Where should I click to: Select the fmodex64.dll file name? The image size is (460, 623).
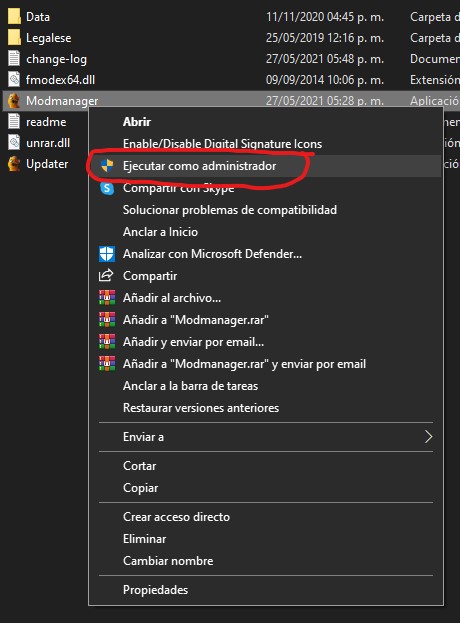60,80
